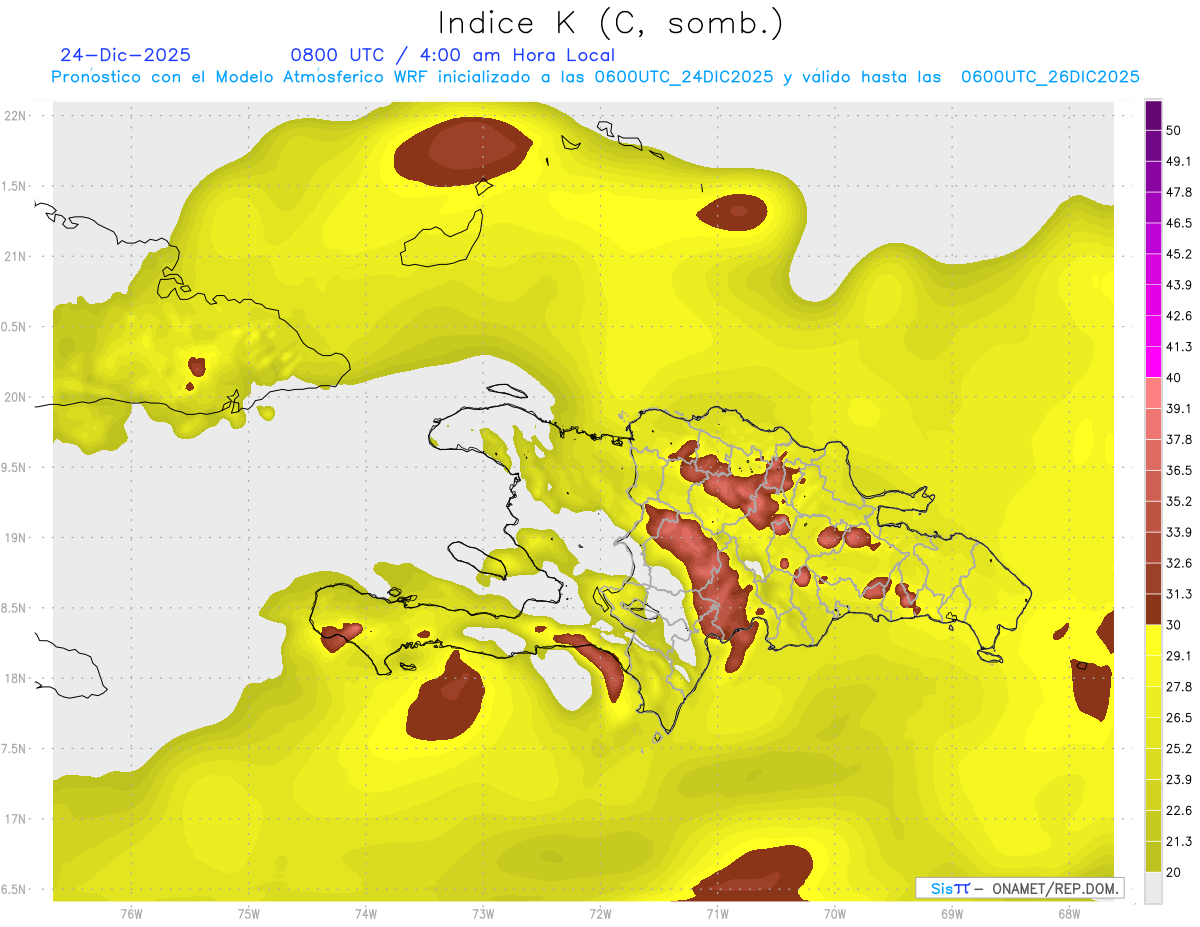
Task: Click the longitude label "72W"
Action: 600,913
